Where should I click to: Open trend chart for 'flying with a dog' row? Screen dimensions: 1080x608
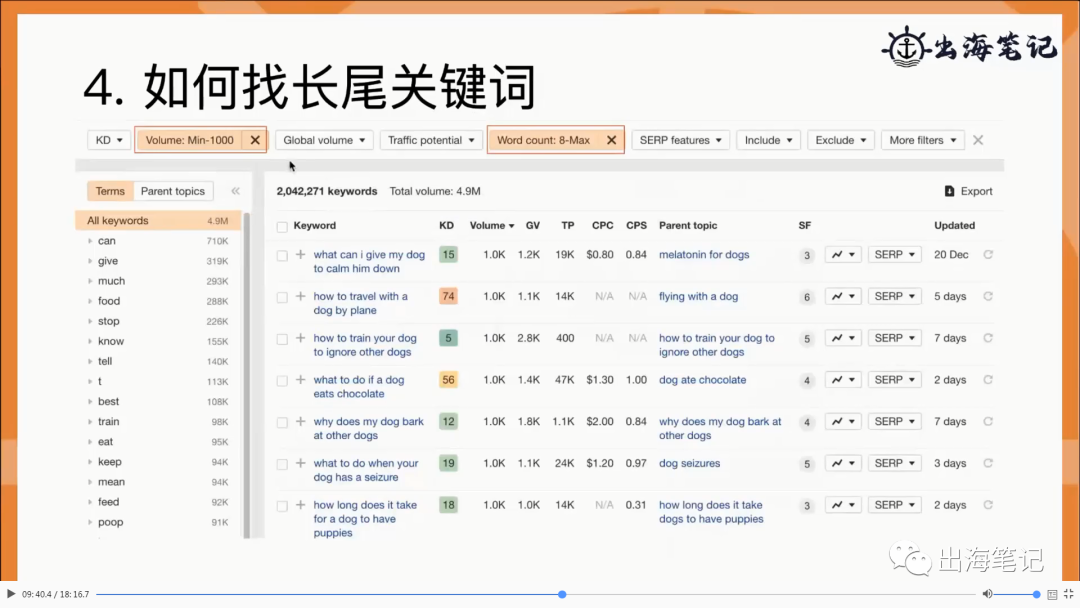coord(843,296)
